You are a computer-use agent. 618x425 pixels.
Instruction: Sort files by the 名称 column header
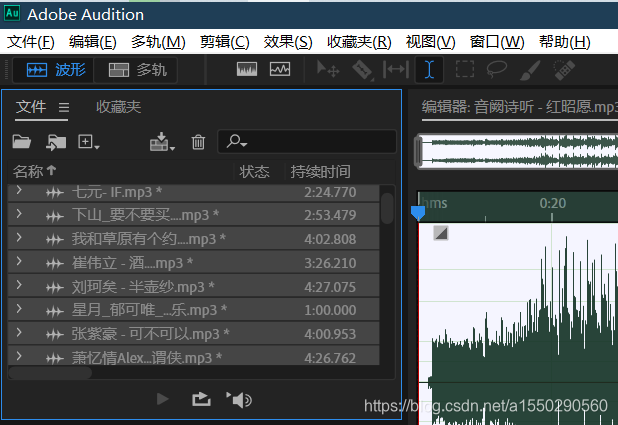pos(34,171)
